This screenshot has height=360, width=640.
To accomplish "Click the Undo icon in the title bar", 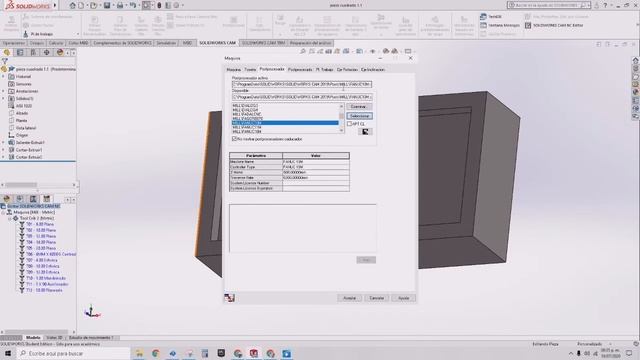I will pos(133,5).
